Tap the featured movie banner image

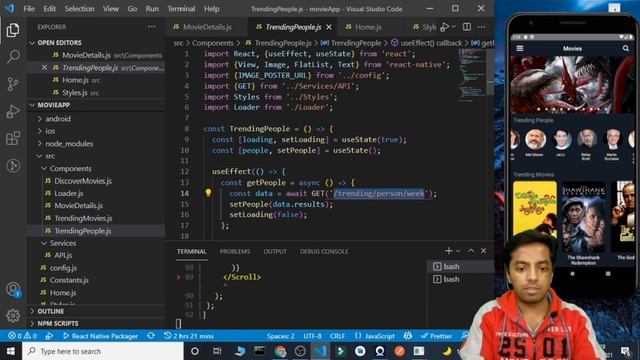571,84
